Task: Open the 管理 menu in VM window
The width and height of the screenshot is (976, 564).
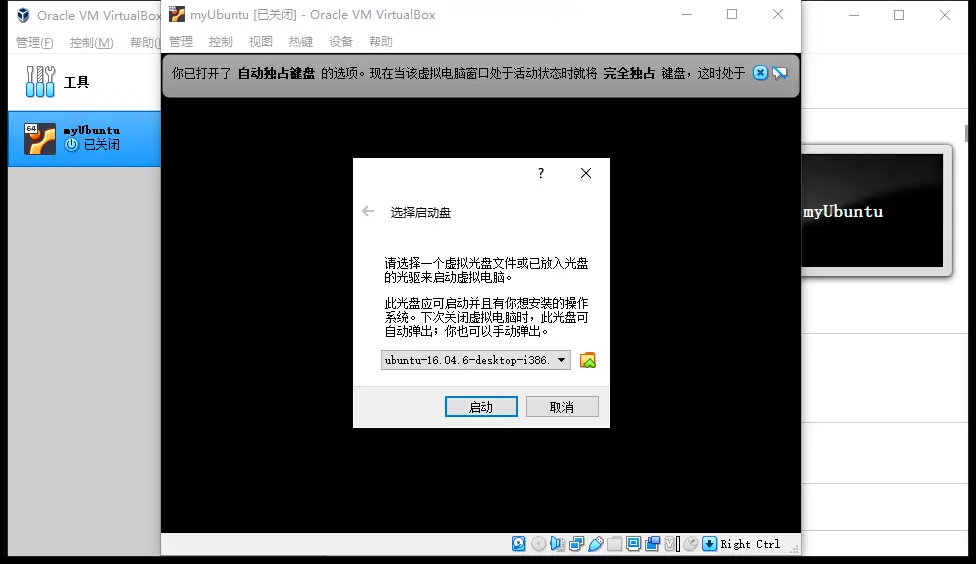Action: tap(181, 42)
